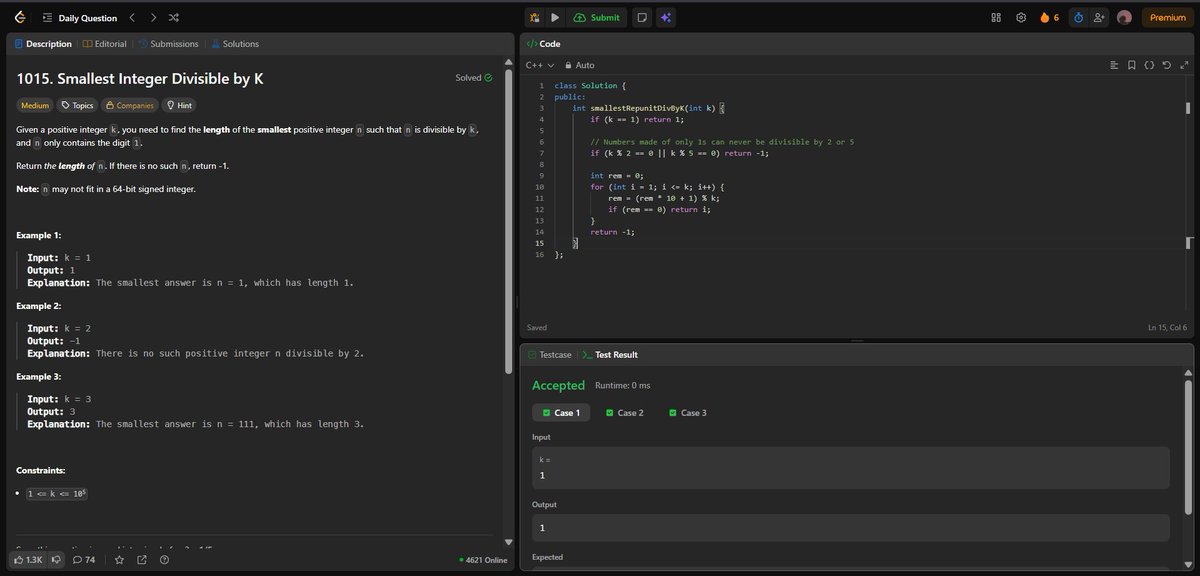Start the timer stopwatch icon

tap(1078, 18)
